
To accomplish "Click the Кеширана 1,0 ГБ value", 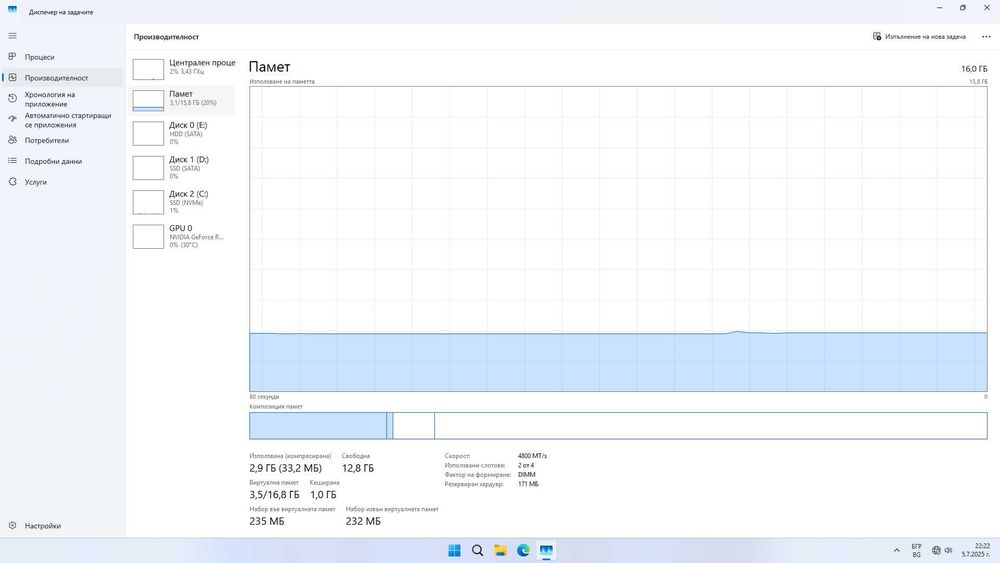I will point(323,495).
